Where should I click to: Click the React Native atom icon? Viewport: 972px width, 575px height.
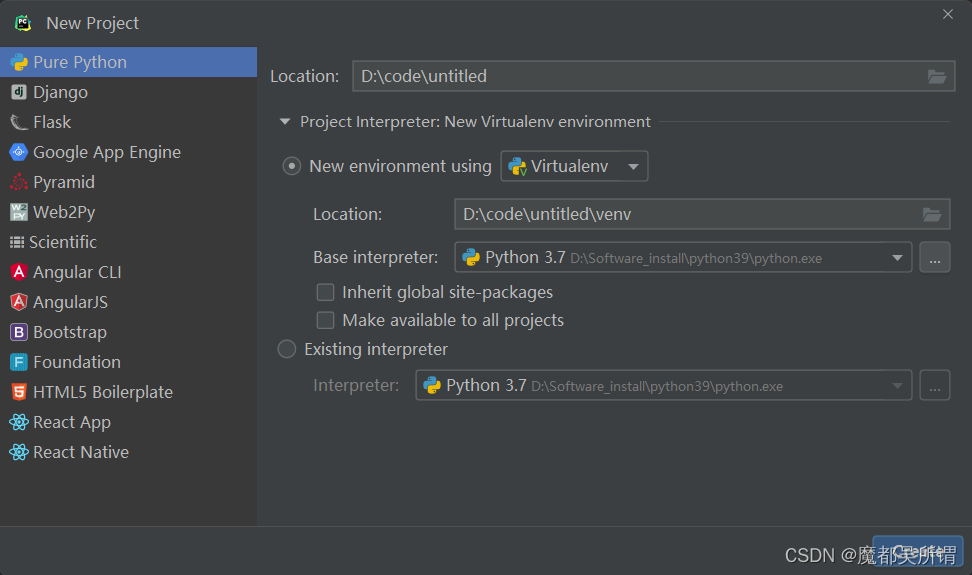click(19, 452)
